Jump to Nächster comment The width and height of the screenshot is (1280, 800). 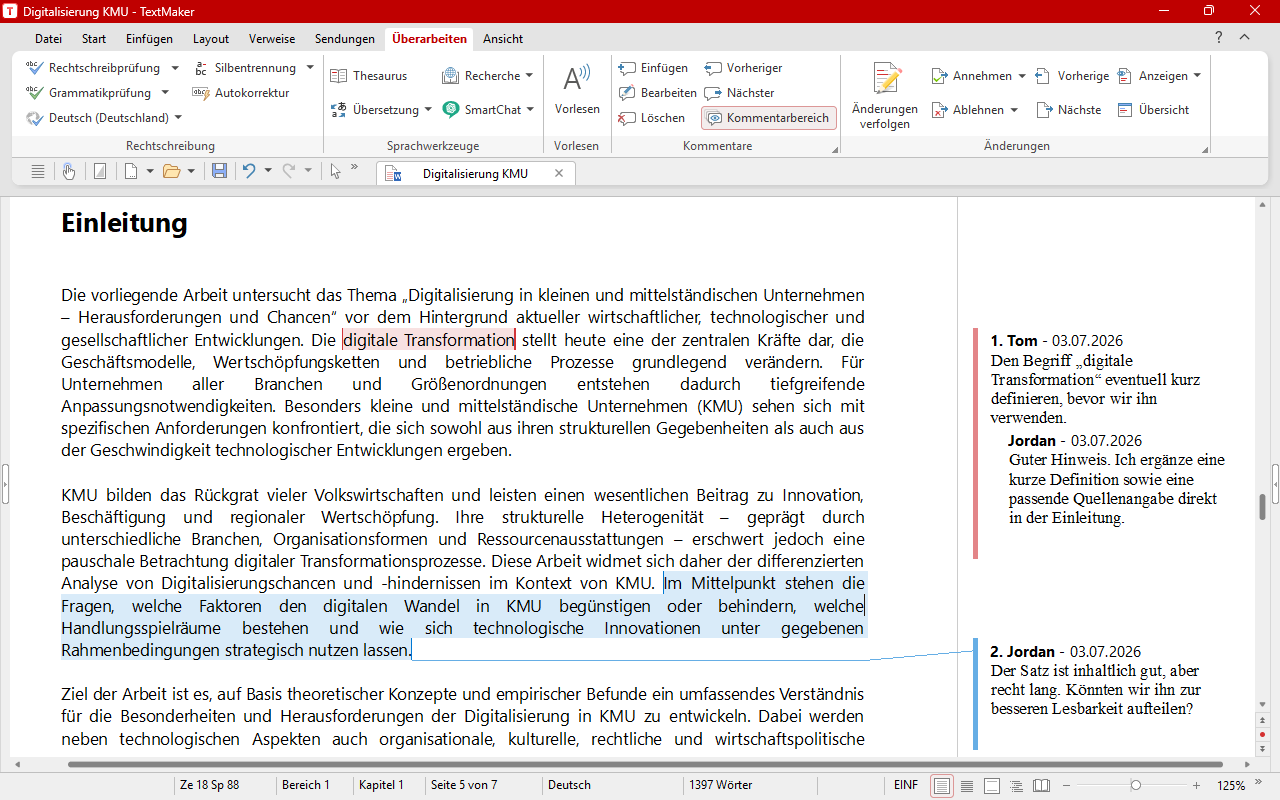(x=740, y=93)
